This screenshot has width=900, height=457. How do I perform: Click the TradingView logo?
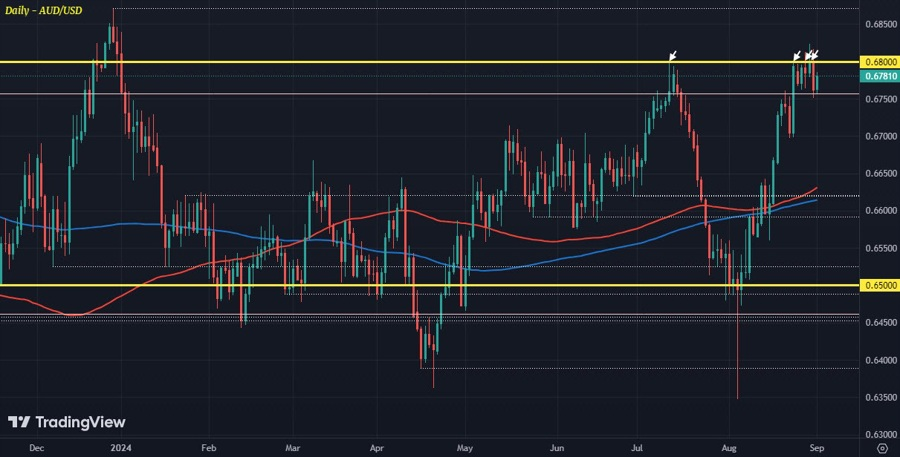pyautogui.click(x=67, y=423)
